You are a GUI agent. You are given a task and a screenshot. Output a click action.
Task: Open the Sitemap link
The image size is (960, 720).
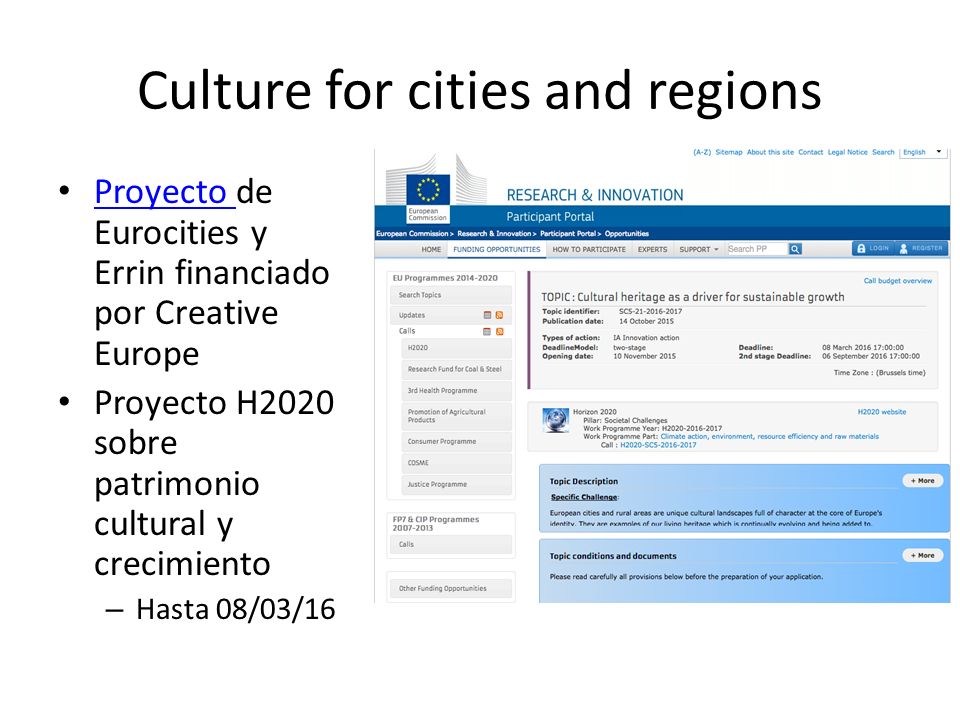[x=729, y=152]
